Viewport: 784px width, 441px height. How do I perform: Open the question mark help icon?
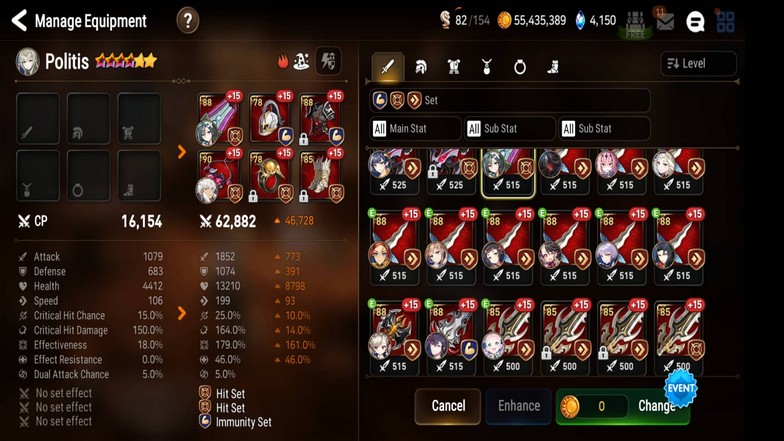coord(188,21)
